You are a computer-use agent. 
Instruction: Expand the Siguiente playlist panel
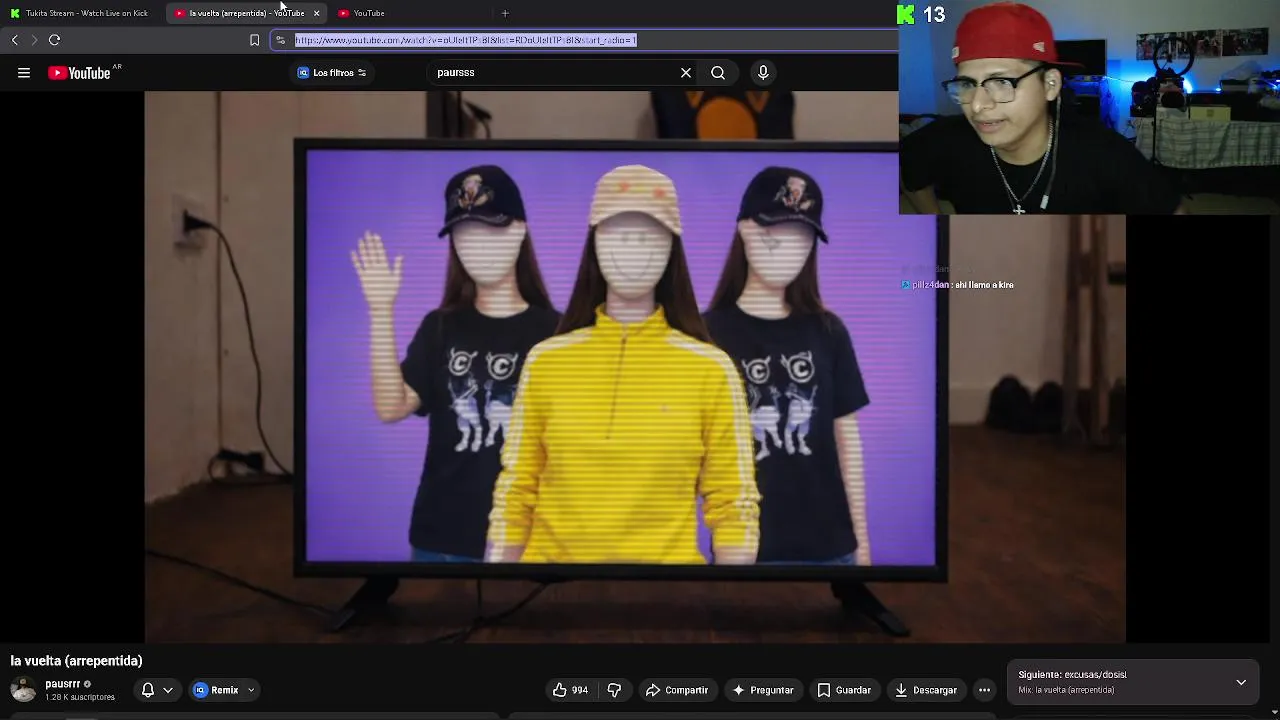1241,682
